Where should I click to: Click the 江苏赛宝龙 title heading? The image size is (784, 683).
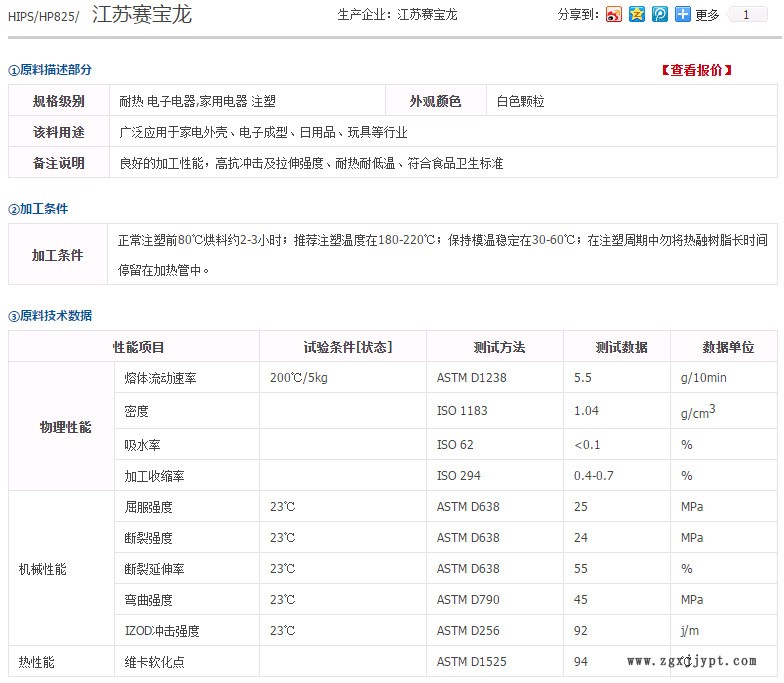(142, 14)
